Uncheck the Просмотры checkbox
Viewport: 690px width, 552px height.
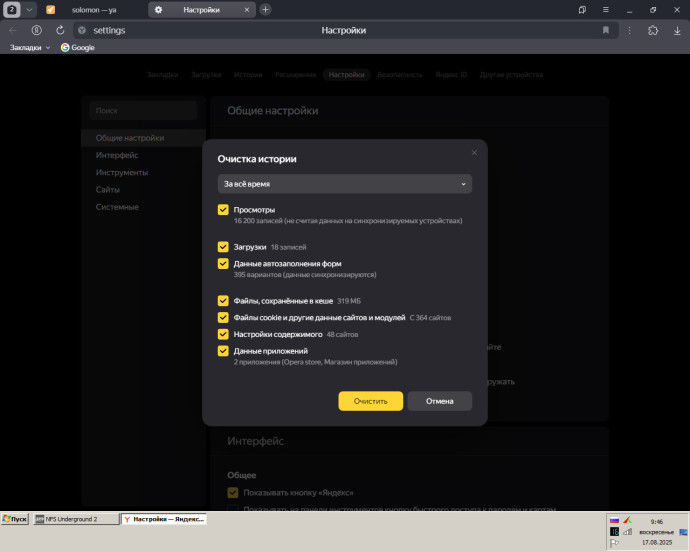click(x=223, y=210)
